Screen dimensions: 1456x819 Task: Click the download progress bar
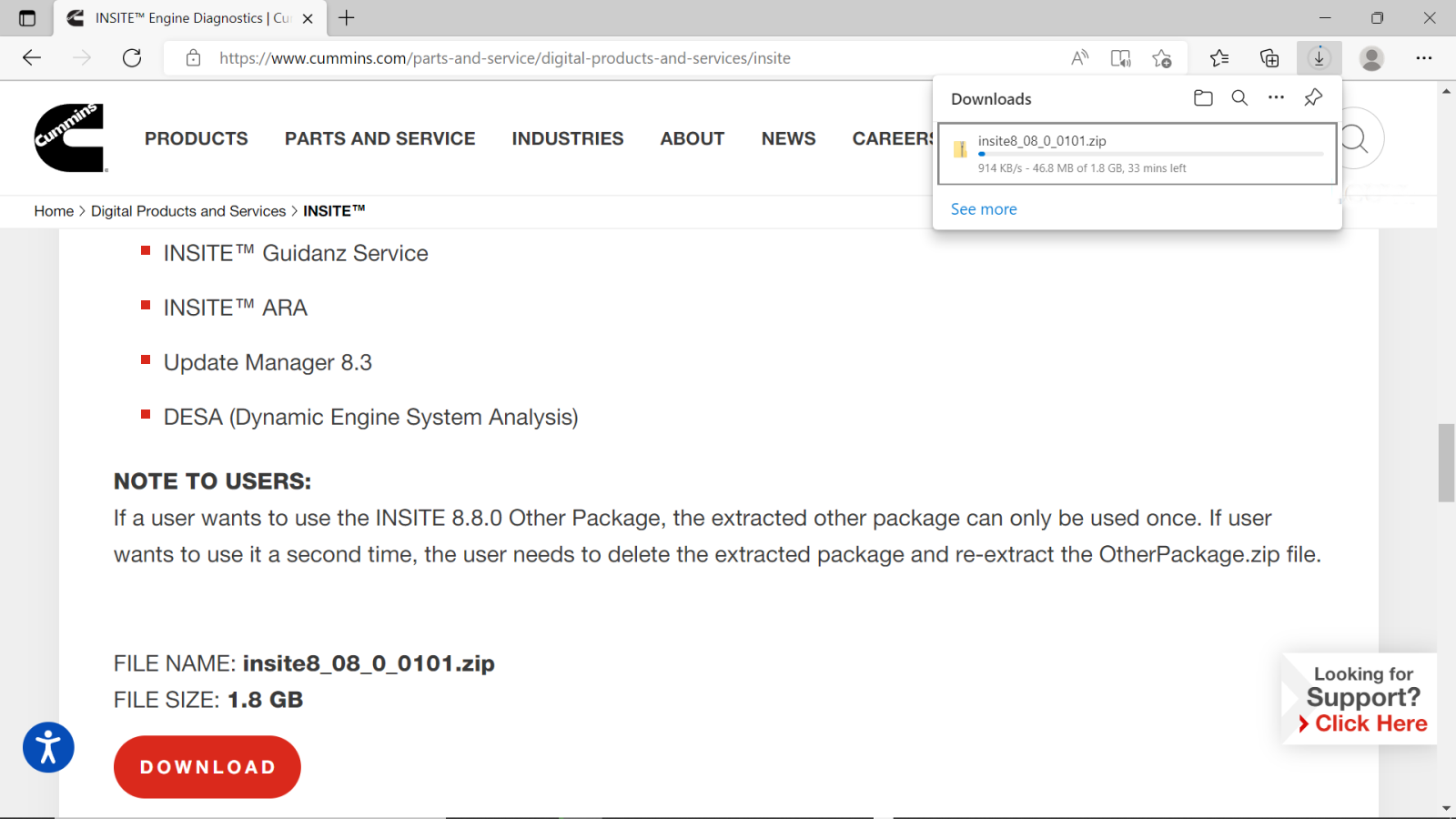1150,155
